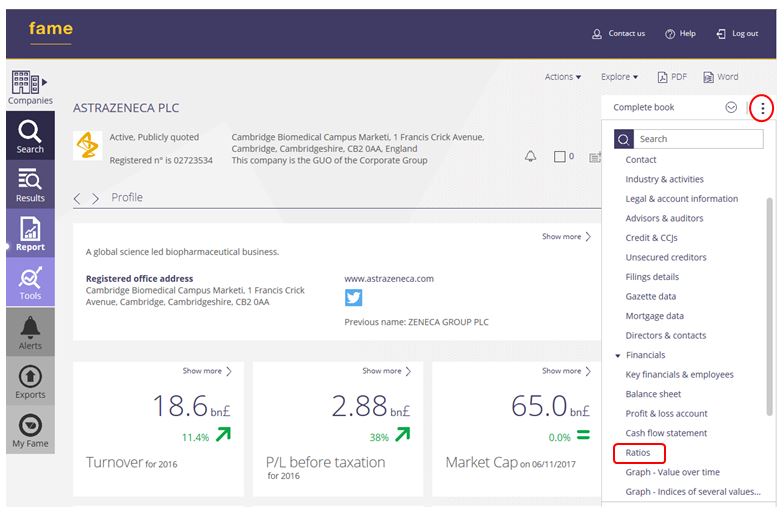
Task: Open www.astrazeneca.com website link
Action: point(389,279)
